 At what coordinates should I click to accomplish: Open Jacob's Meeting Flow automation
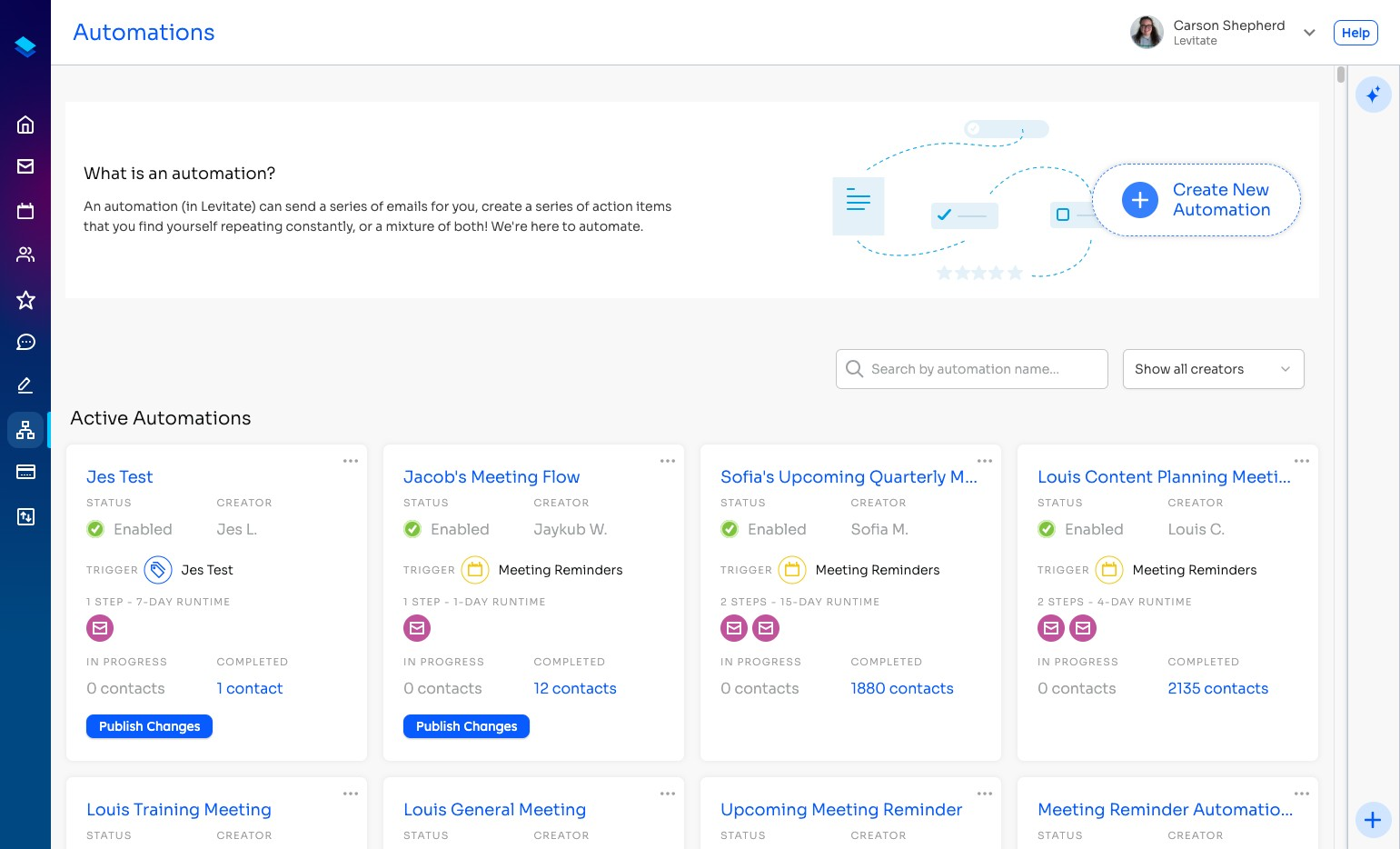[x=491, y=477]
